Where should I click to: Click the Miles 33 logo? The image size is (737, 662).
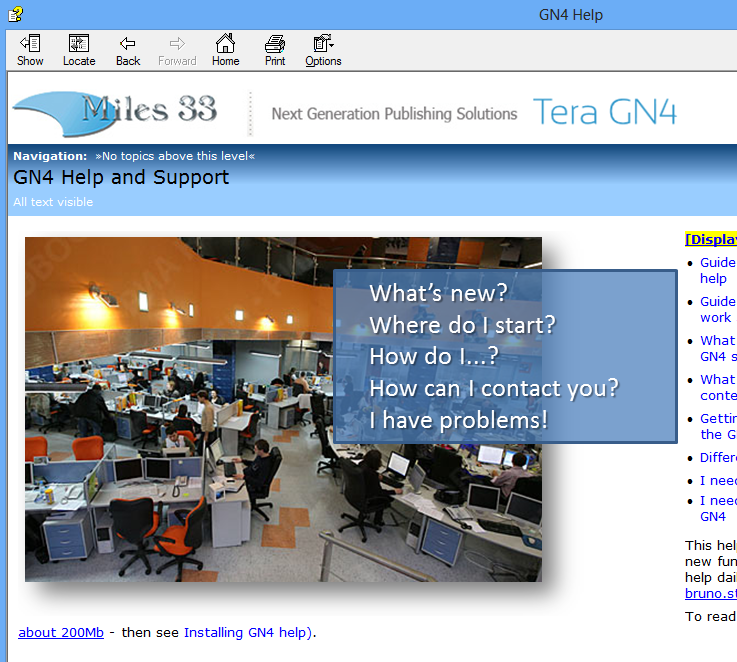[x=115, y=112]
